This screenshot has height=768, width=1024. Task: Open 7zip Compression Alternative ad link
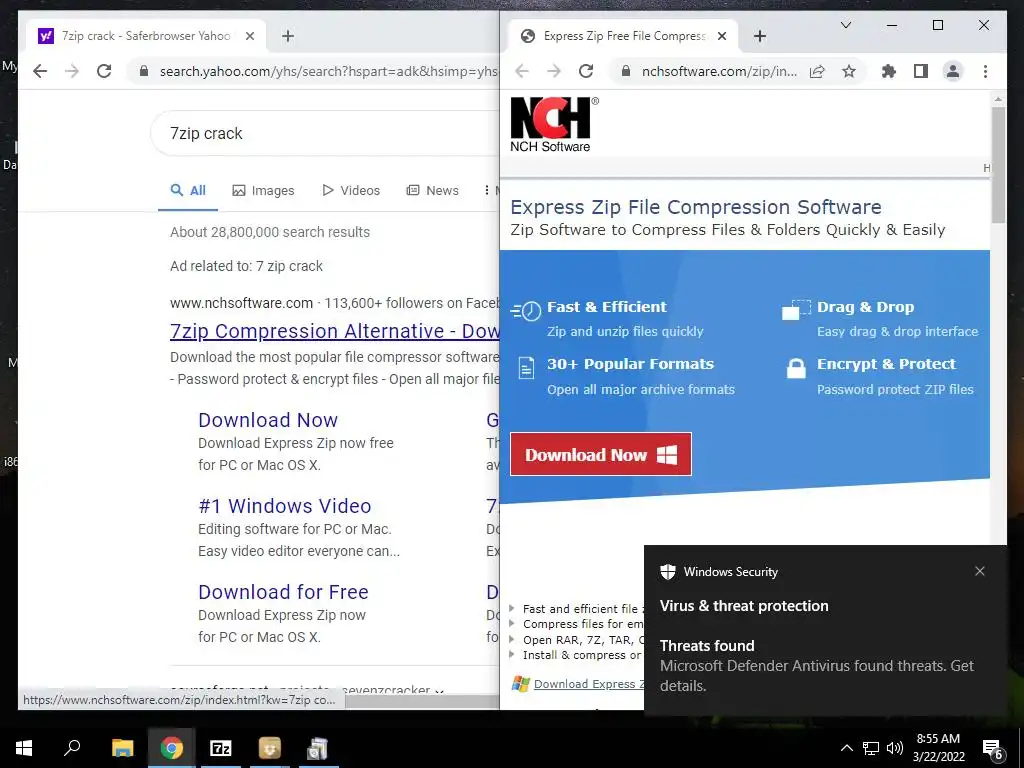[x=334, y=331]
